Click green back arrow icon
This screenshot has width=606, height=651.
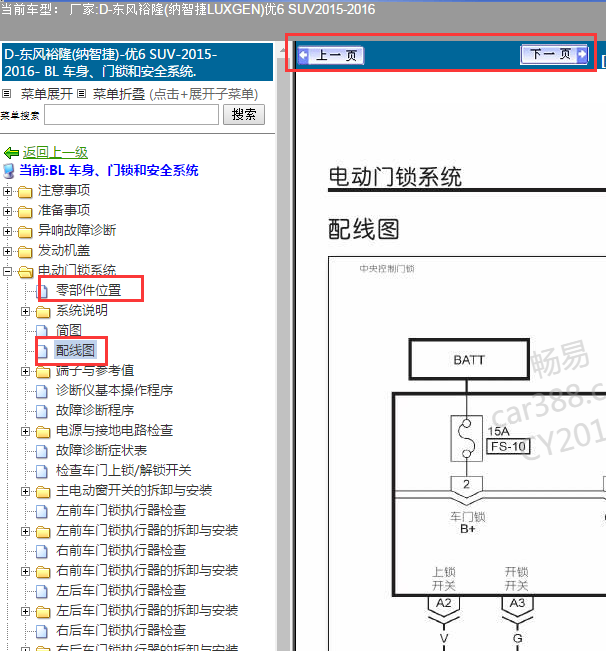[x=12, y=153]
